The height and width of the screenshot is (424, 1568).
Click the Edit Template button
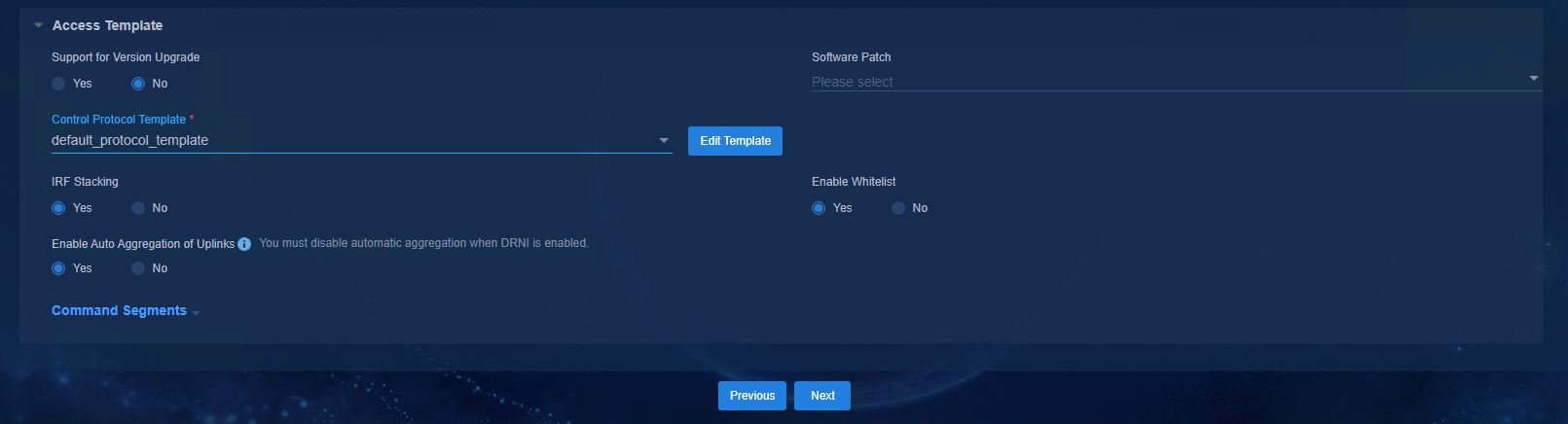coord(735,141)
